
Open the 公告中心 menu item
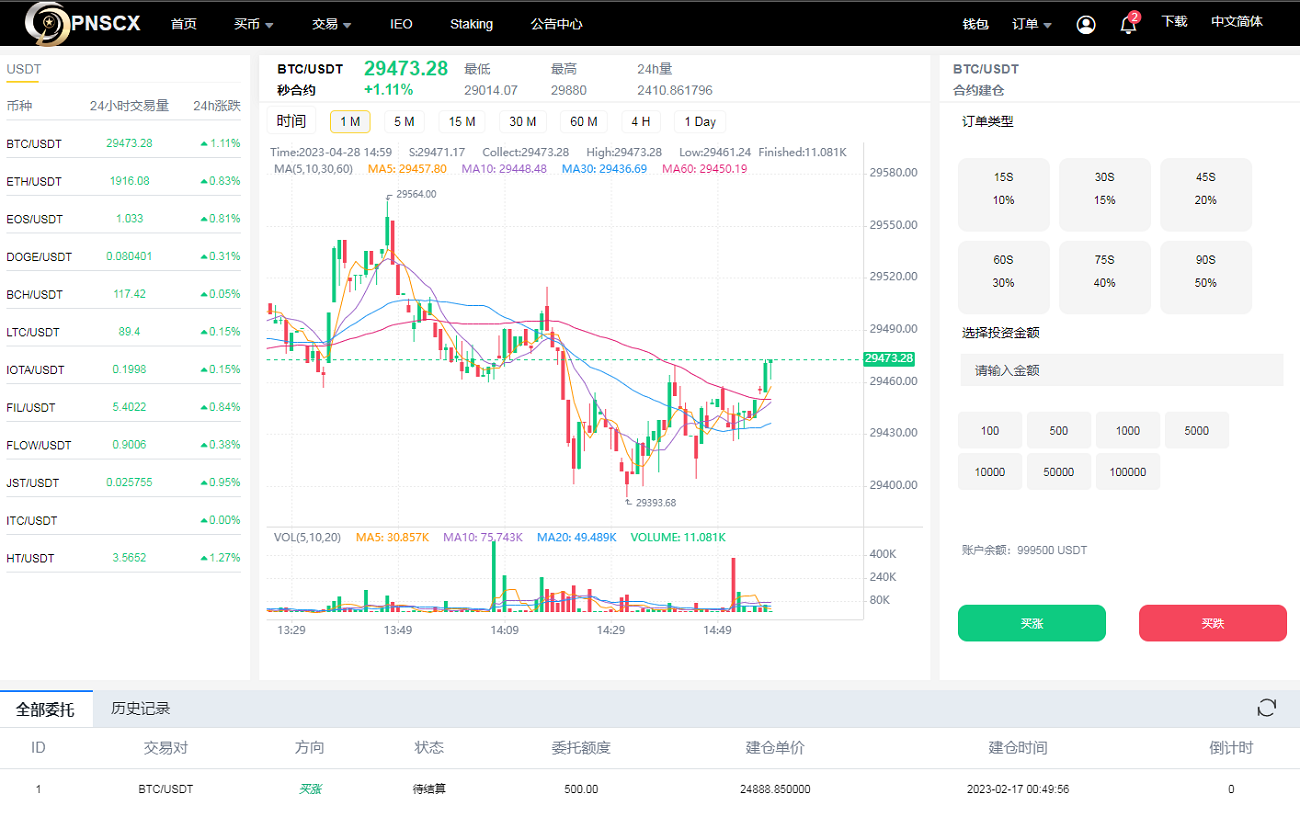click(x=556, y=23)
